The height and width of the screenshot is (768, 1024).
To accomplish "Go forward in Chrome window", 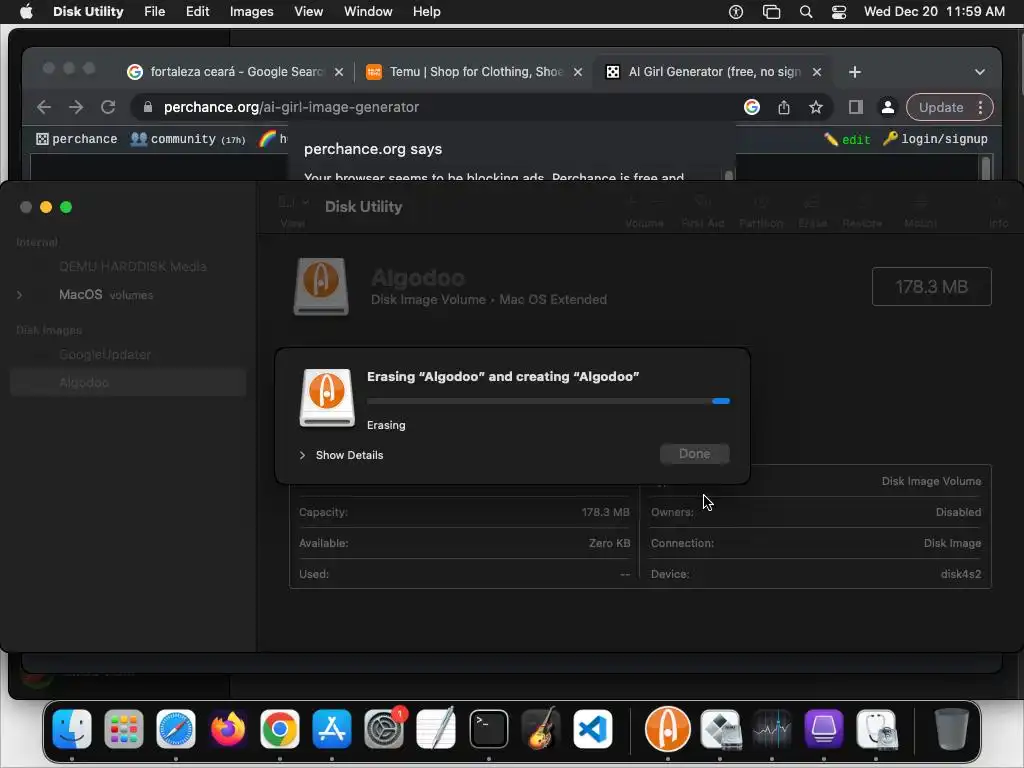I will [76, 107].
